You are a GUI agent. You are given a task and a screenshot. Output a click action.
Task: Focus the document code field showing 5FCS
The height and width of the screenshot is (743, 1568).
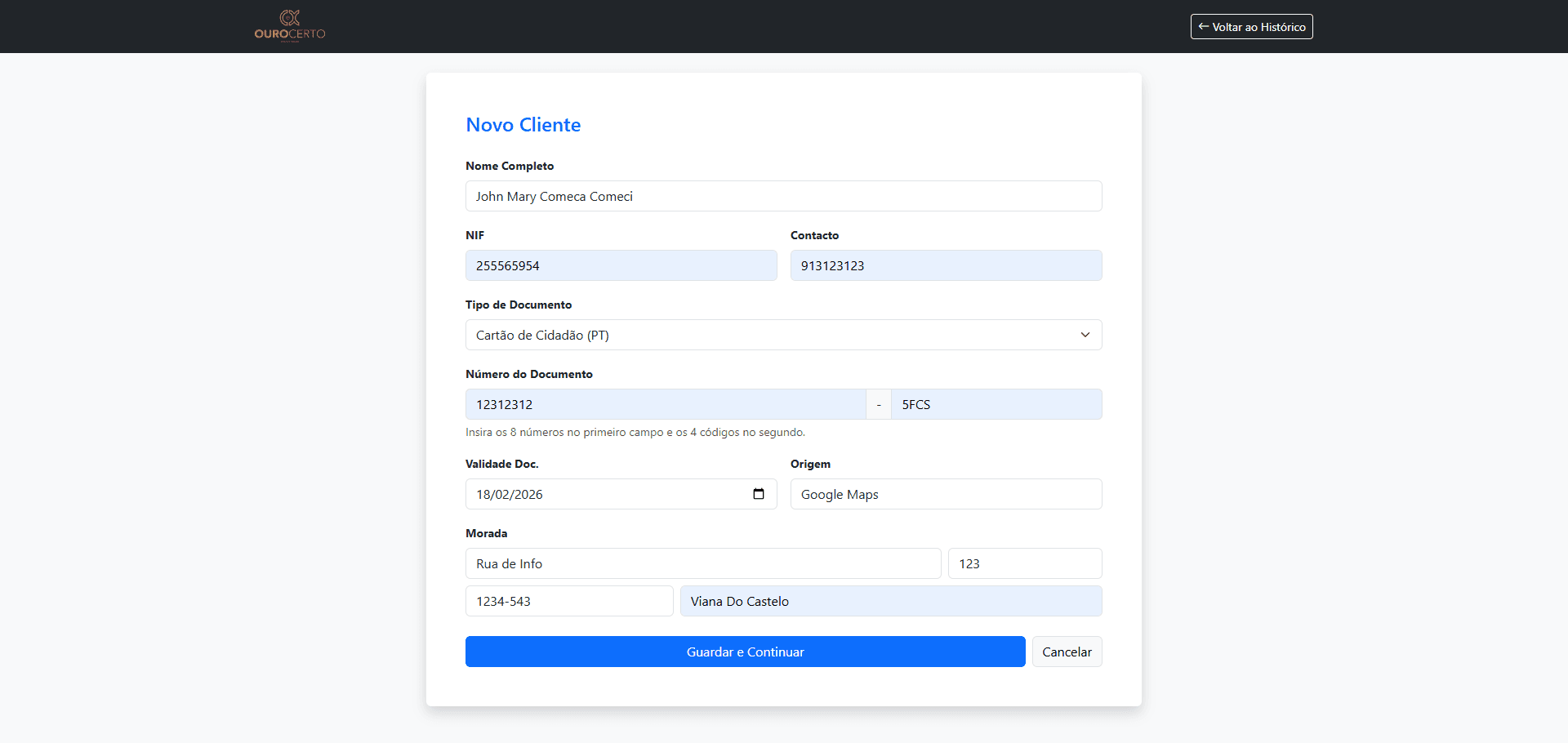[x=996, y=404]
